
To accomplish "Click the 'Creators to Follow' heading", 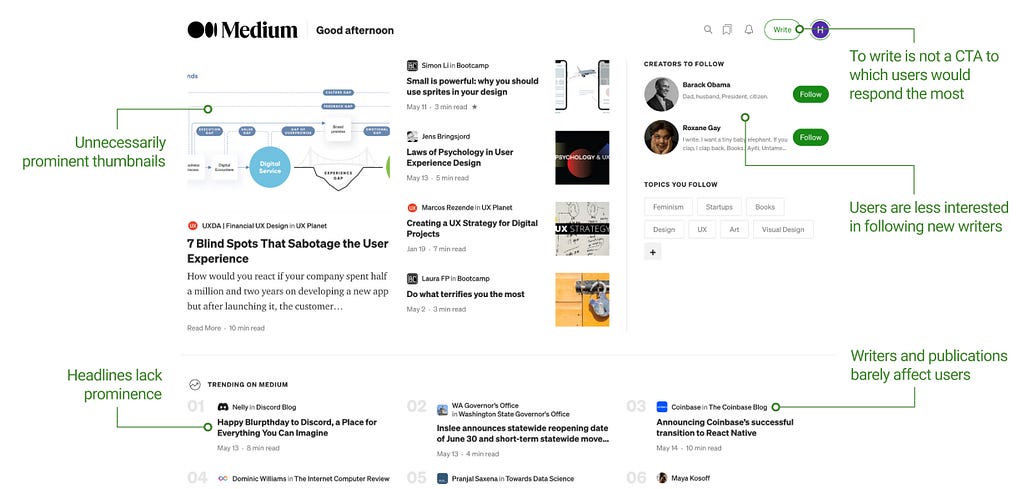I will (684, 64).
